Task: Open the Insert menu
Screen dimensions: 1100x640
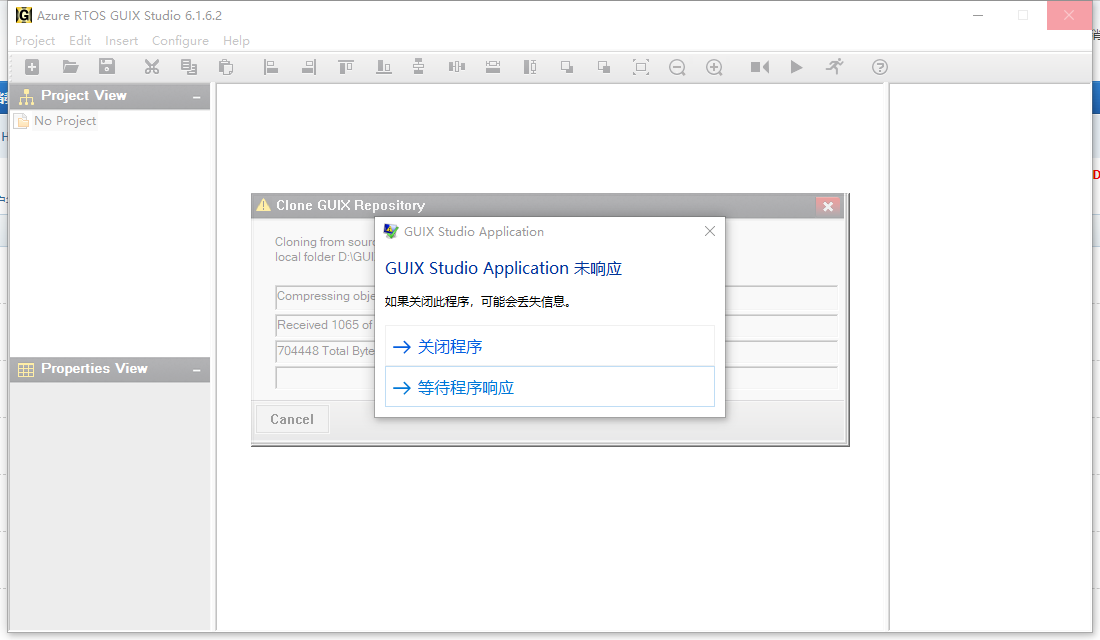Action: click(121, 41)
